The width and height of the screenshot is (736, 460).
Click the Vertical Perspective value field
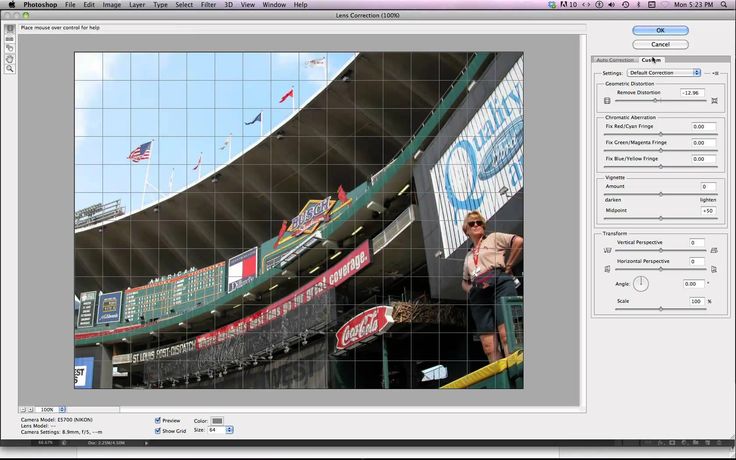coord(697,242)
